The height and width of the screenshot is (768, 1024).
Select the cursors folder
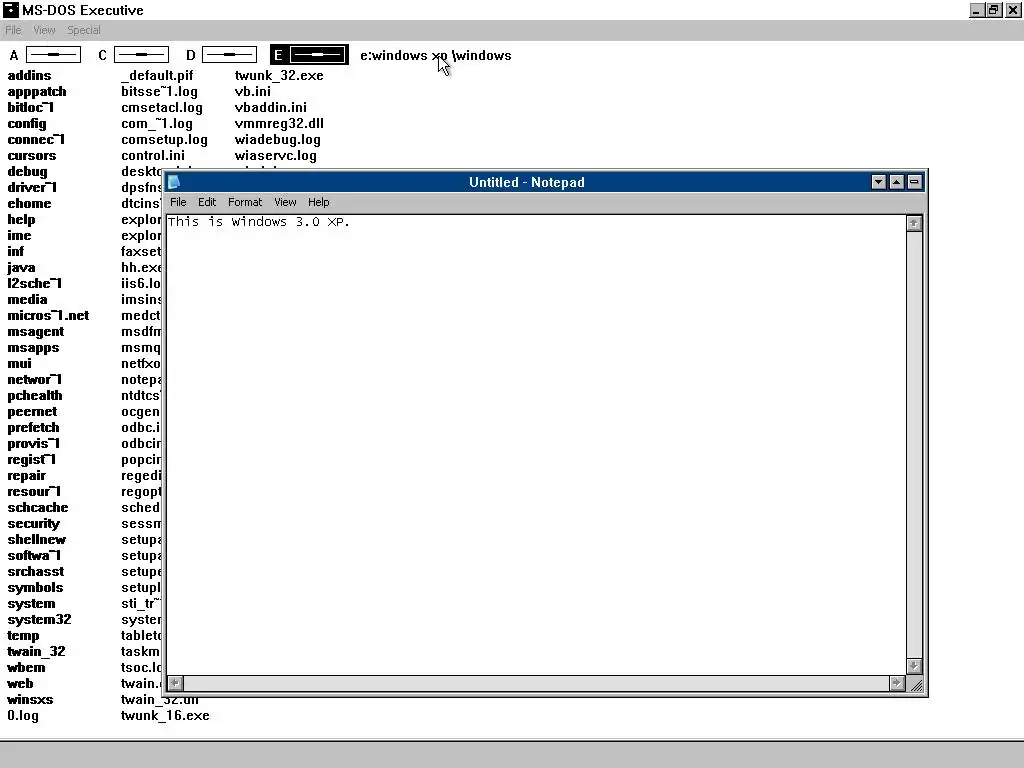(x=32, y=155)
